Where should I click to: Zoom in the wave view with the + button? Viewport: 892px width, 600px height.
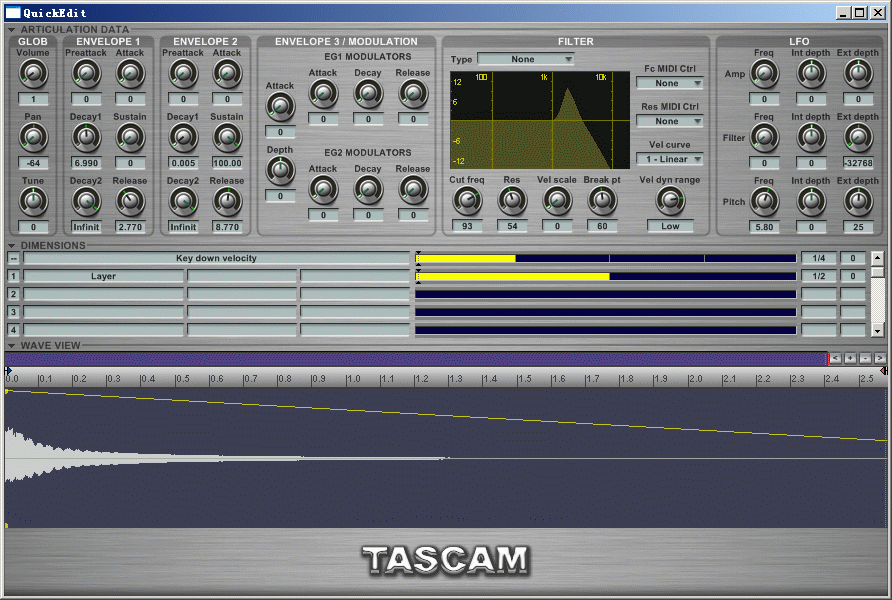point(850,358)
